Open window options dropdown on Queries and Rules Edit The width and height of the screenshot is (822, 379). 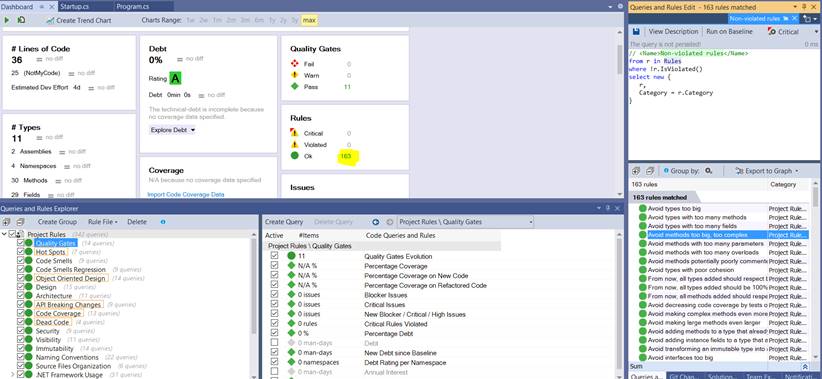click(x=796, y=7)
